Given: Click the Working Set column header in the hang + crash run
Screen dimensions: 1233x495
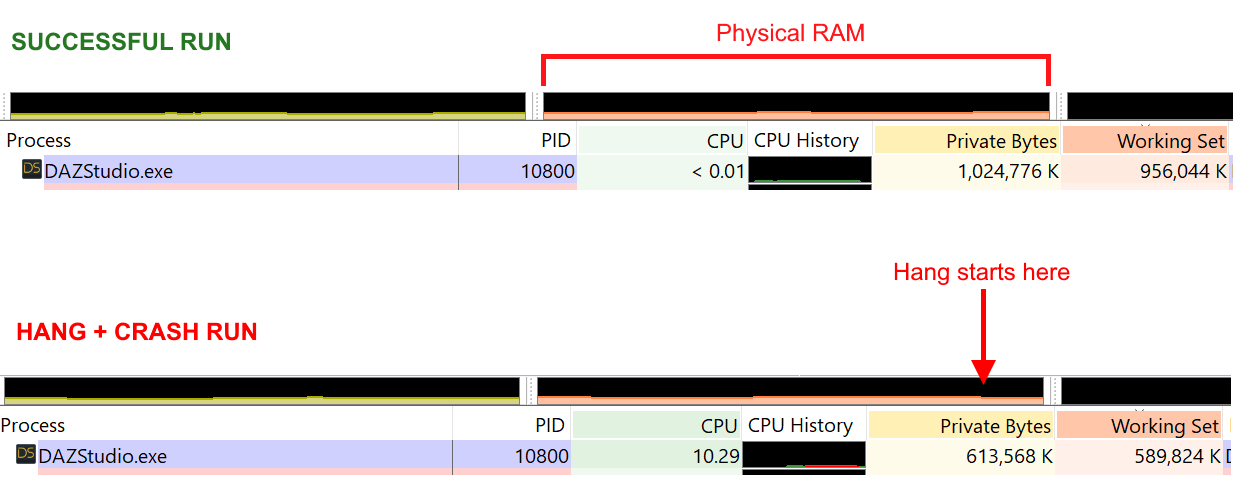Looking at the screenshot, I should pyautogui.click(x=1164, y=426).
